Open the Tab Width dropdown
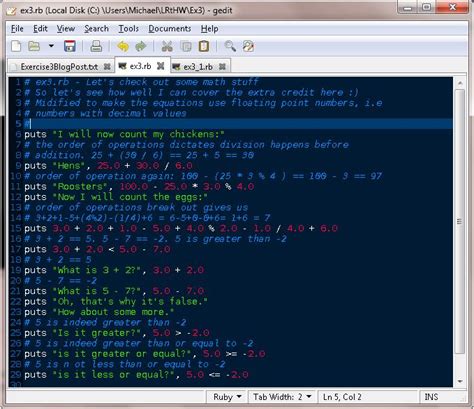This screenshot has width=474, height=409. coord(282,397)
